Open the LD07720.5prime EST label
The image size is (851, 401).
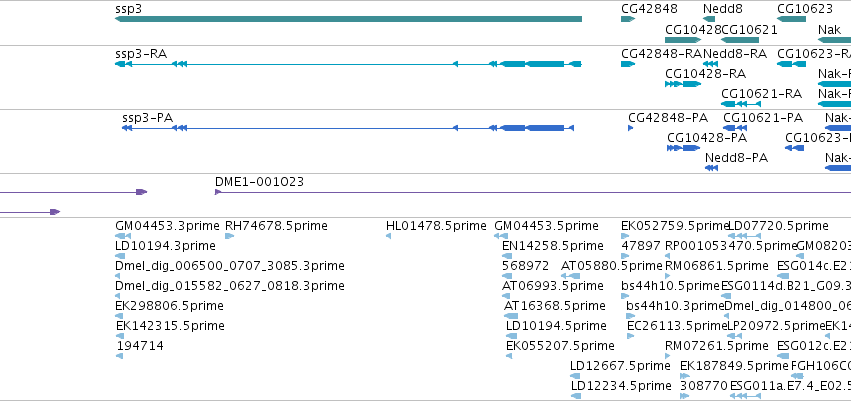click(778, 226)
